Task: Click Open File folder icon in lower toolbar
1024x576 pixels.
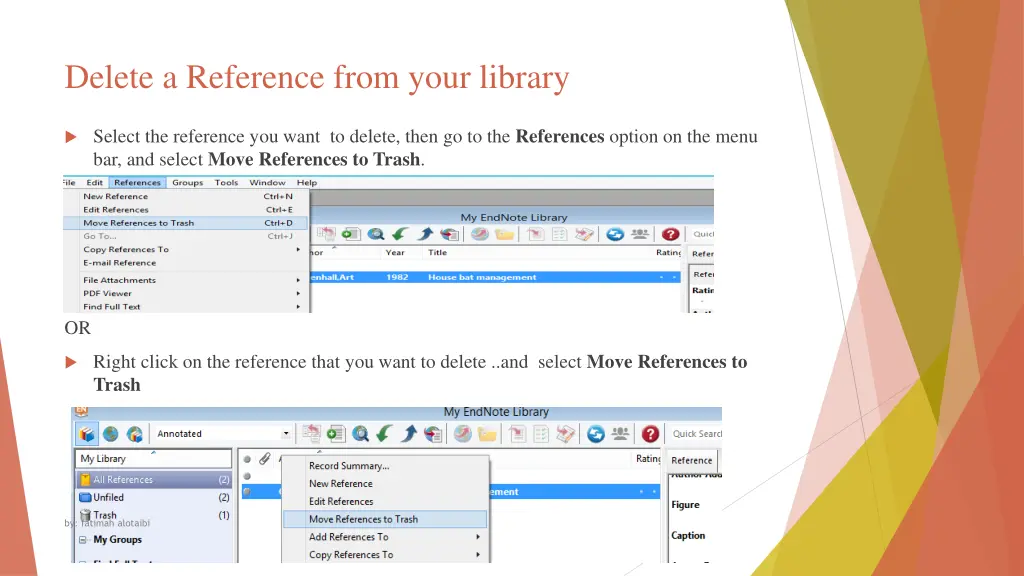Action: point(487,433)
